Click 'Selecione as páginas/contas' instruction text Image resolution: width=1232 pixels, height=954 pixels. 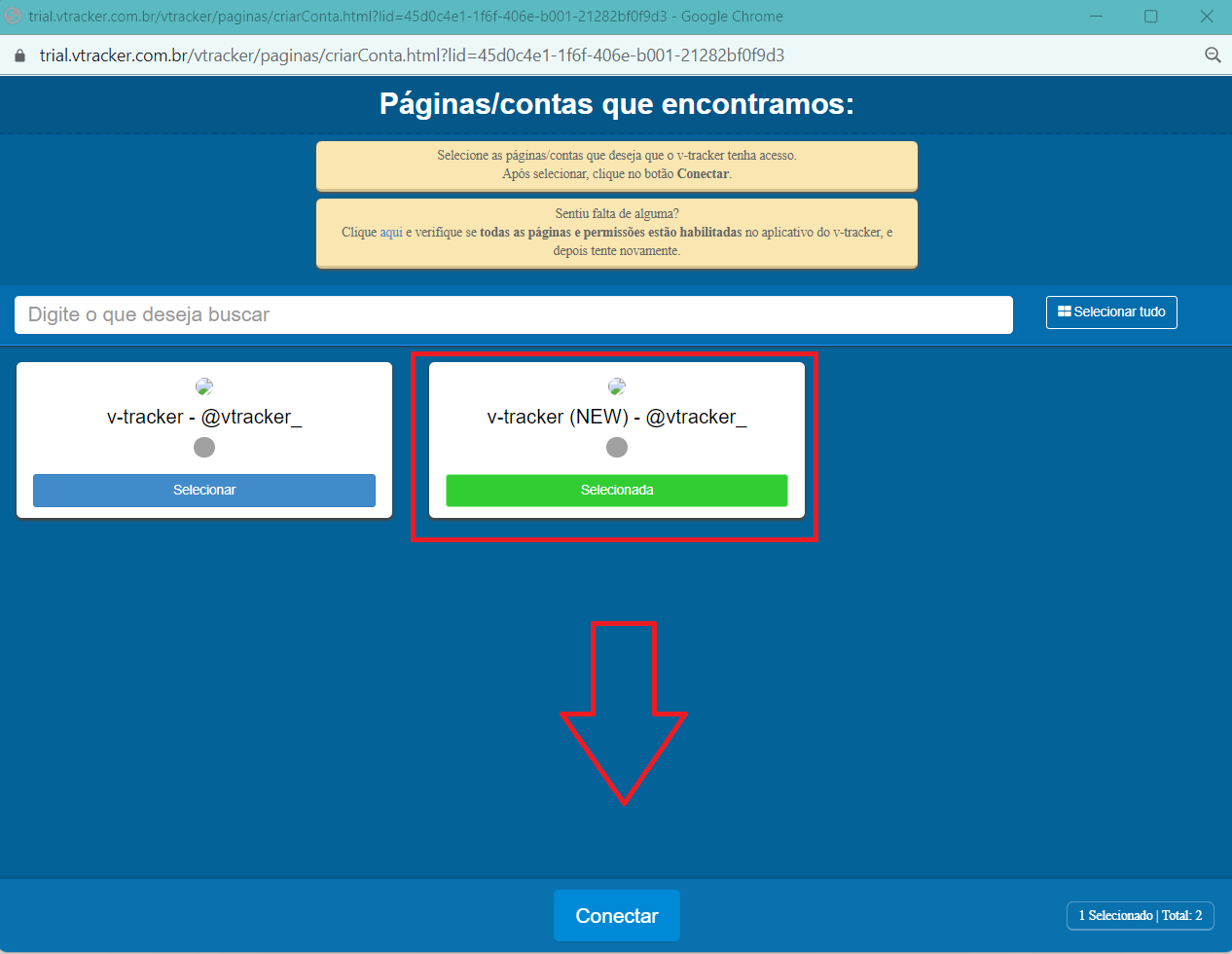[617, 155]
